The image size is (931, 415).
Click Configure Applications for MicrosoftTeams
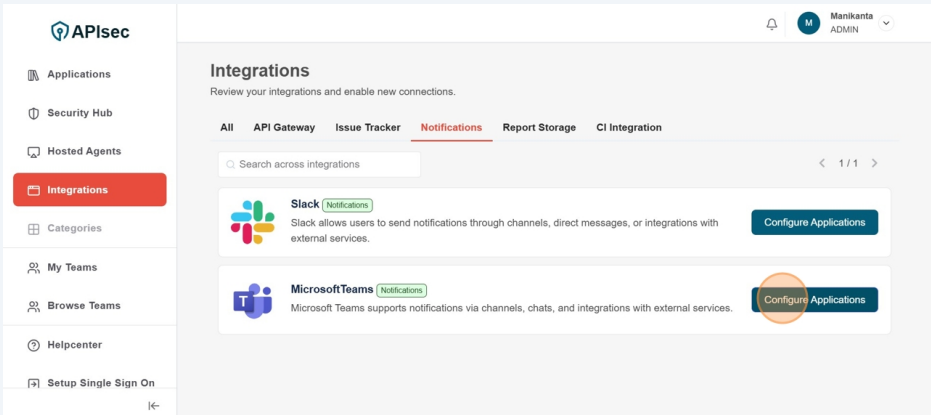point(814,300)
